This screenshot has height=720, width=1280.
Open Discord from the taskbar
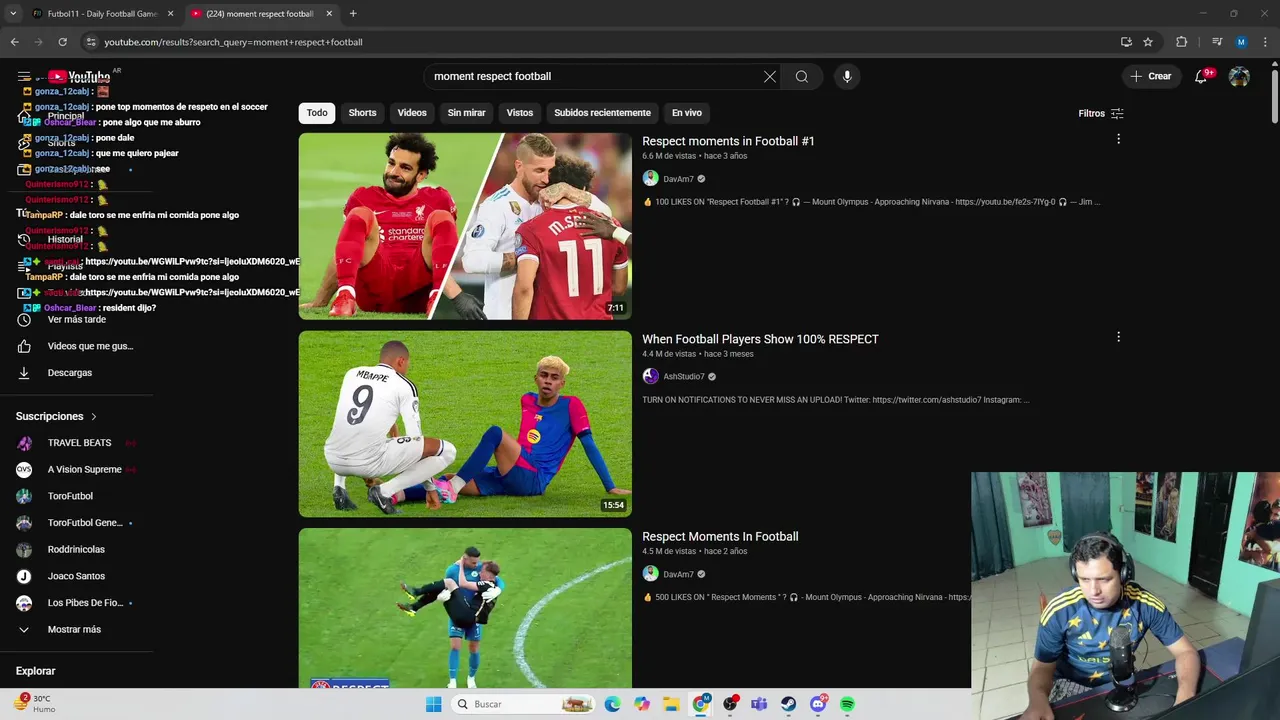[x=818, y=704]
